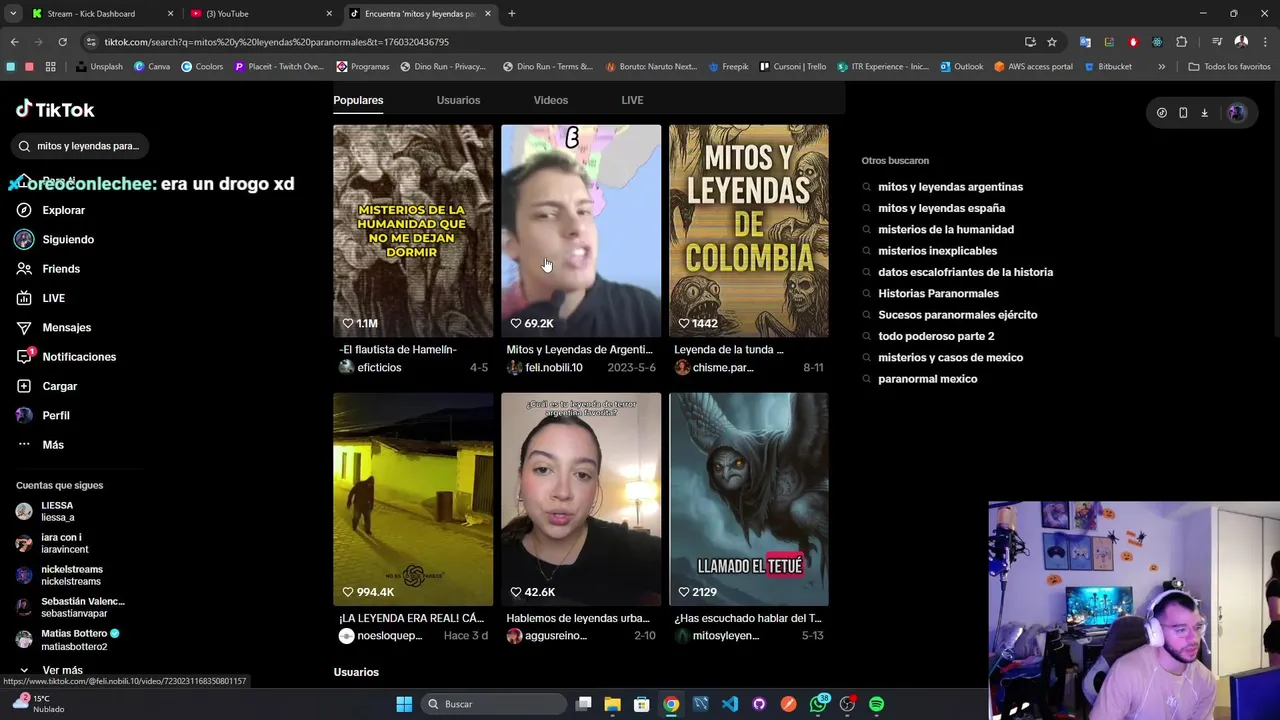1280x720 pixels.
Task: Open Chrome tab search dropdown
Action: coord(13,14)
